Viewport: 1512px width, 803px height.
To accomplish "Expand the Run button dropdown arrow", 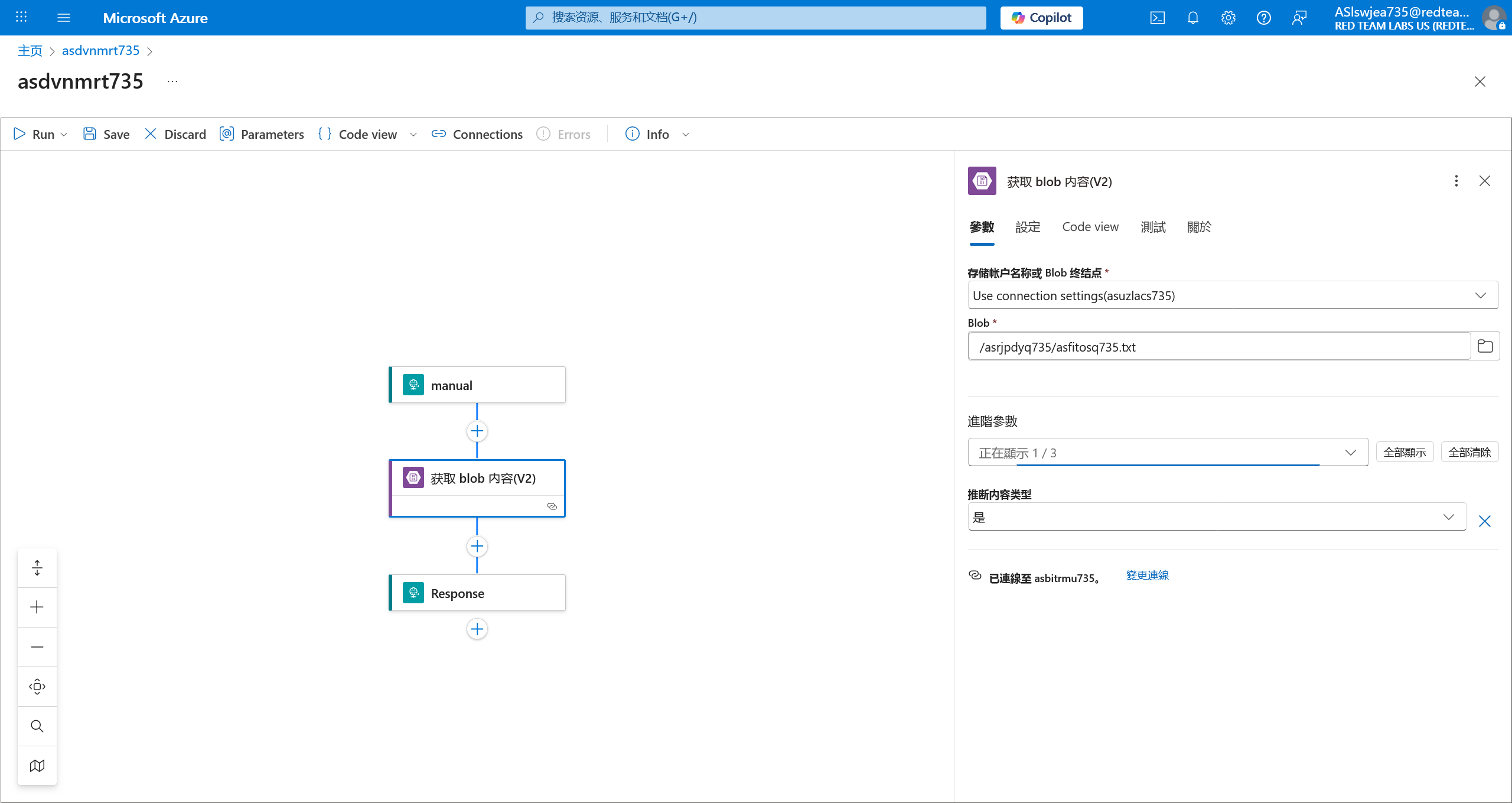I will (x=64, y=135).
